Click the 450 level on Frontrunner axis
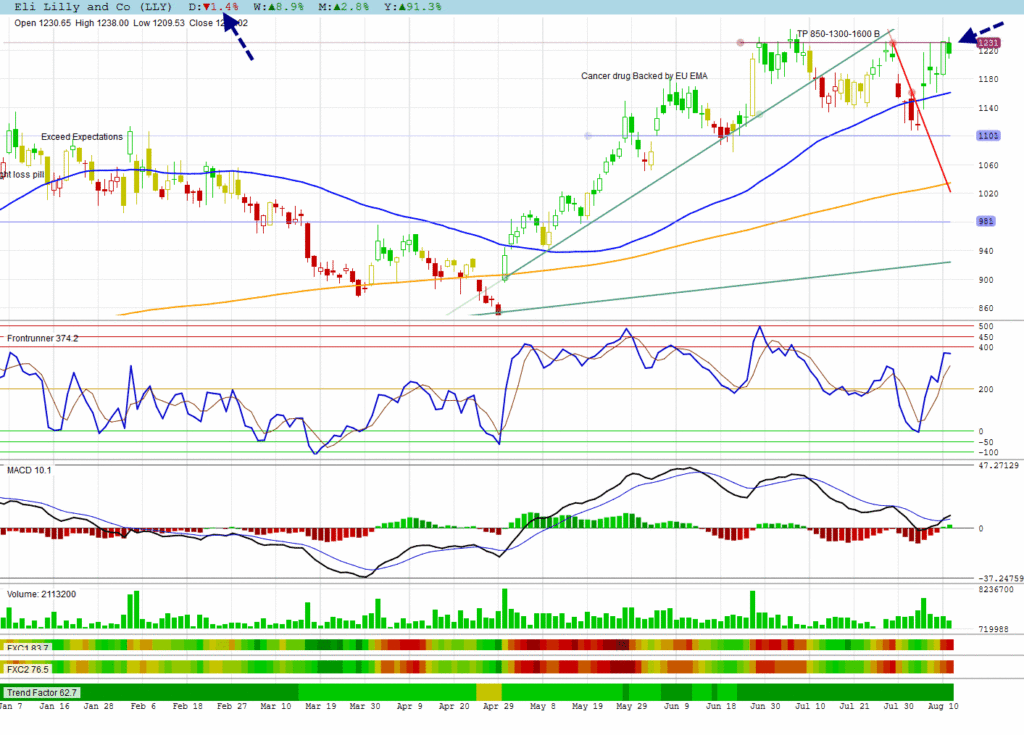Screen dimensions: 1024x735 click(x=985, y=338)
